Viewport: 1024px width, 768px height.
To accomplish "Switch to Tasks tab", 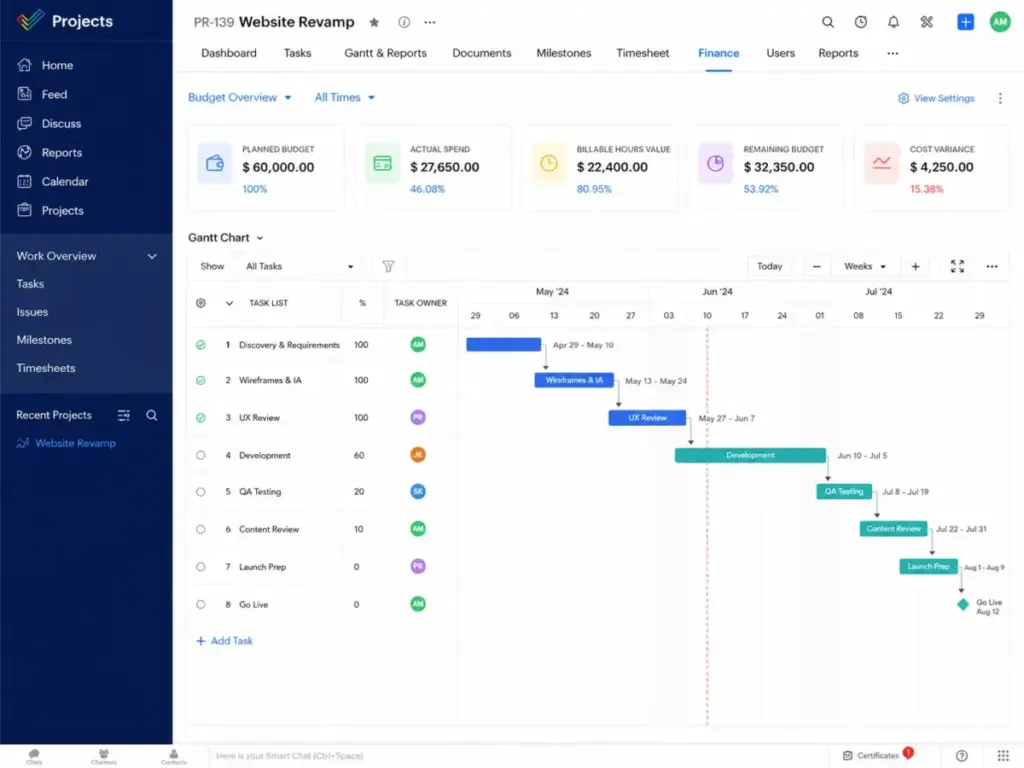I will click(x=297, y=54).
